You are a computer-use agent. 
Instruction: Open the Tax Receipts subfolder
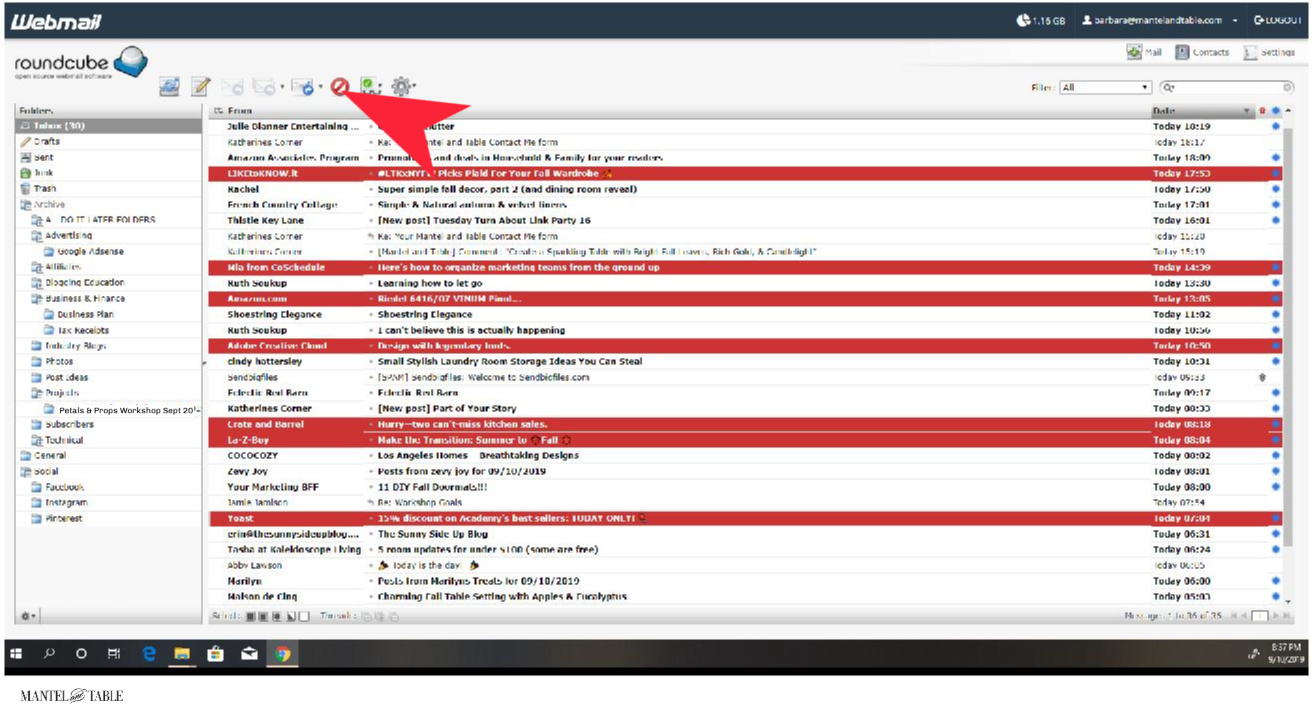[x=108, y=330]
